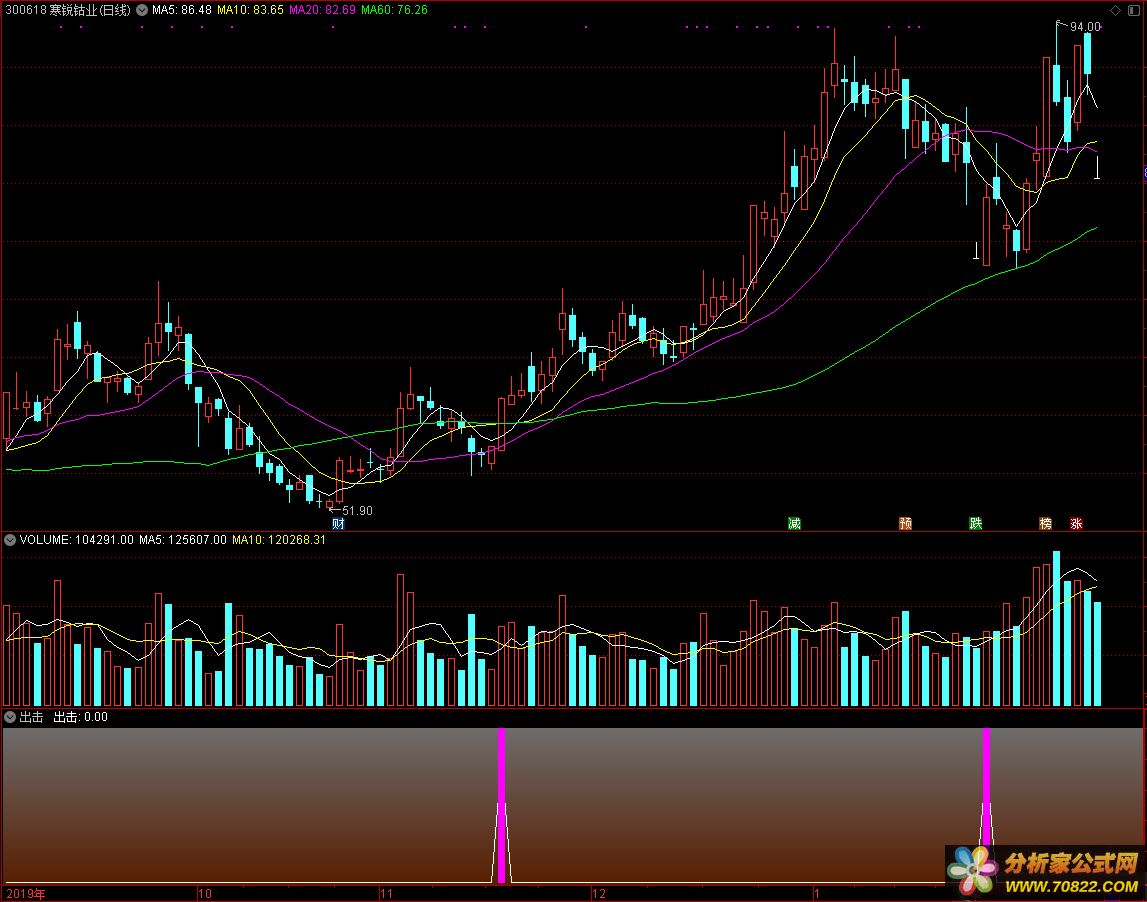Image resolution: width=1147 pixels, height=902 pixels.
Task: Click the green 减 event marker
Action: [794, 523]
